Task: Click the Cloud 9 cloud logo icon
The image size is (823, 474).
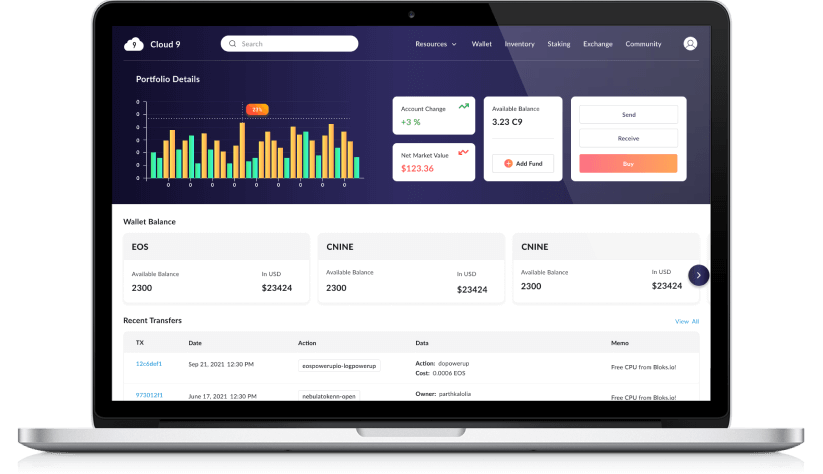Action: click(x=134, y=44)
